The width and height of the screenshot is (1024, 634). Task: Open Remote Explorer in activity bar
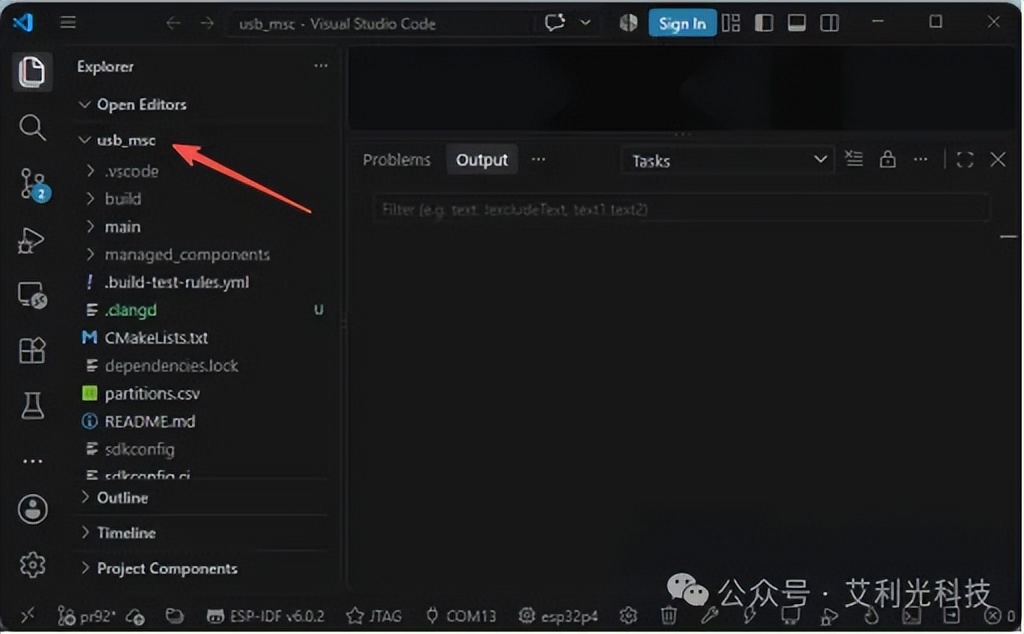(x=32, y=295)
